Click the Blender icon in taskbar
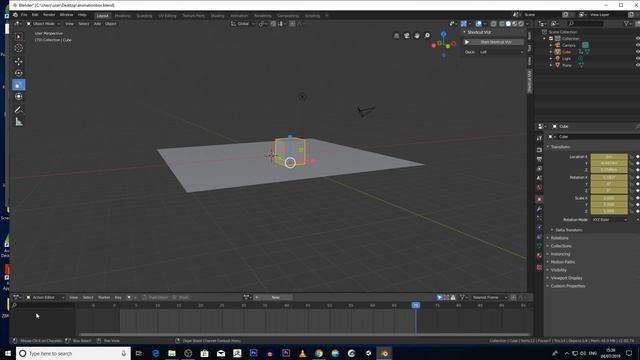The height and width of the screenshot is (360, 640). point(384,353)
